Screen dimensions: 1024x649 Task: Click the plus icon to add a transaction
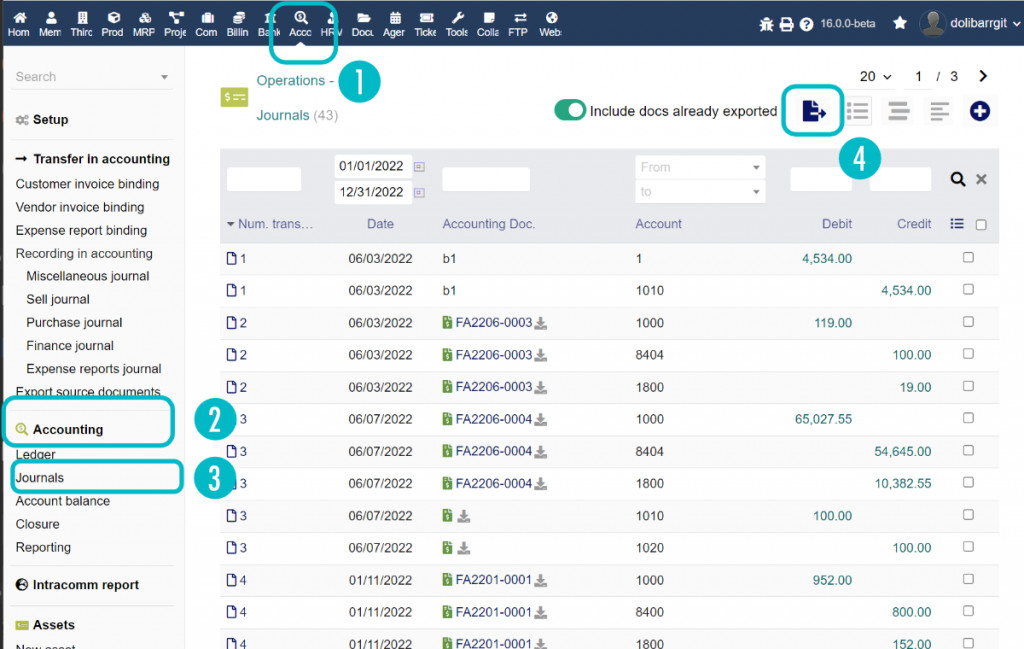[x=979, y=111]
